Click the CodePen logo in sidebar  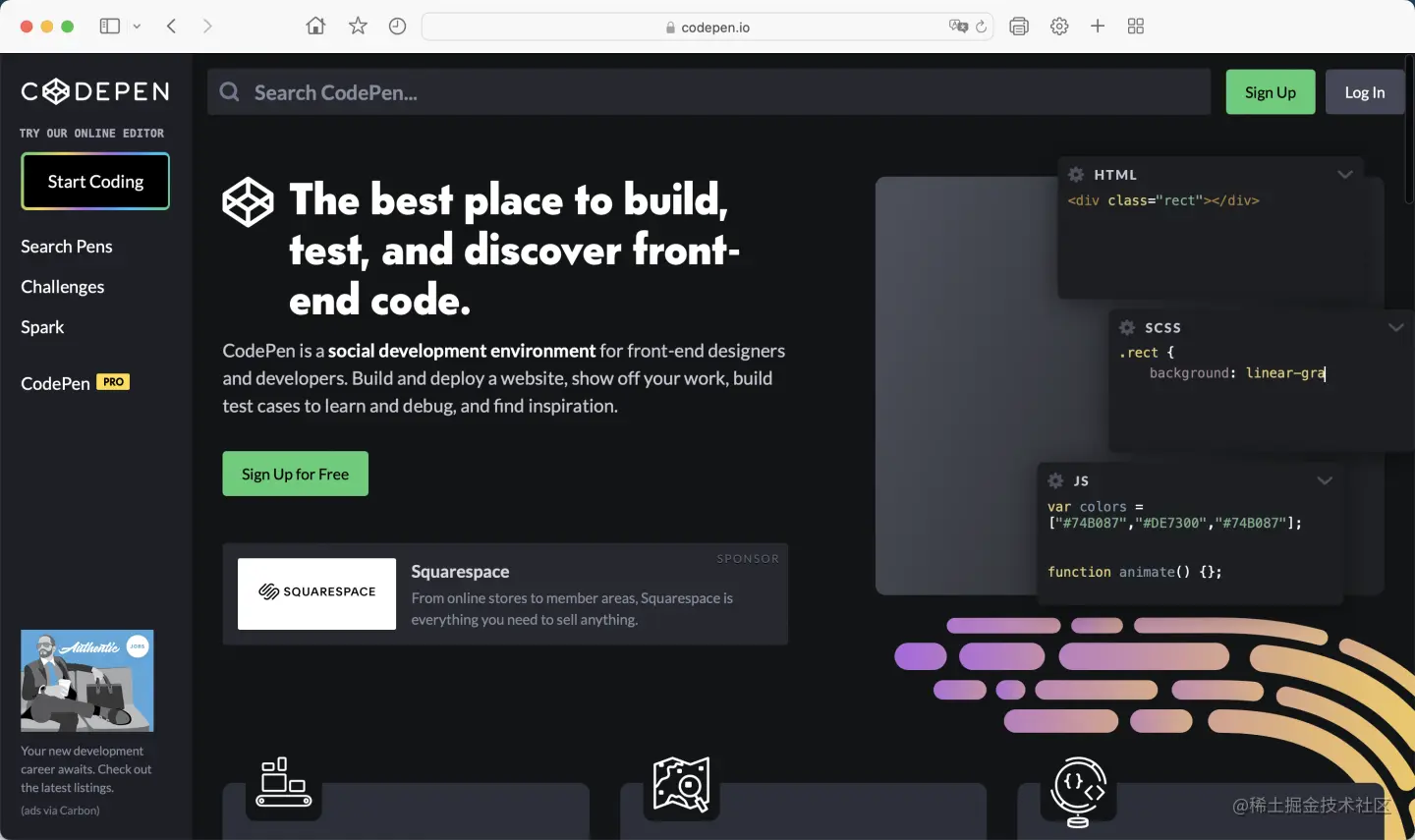coord(95,91)
